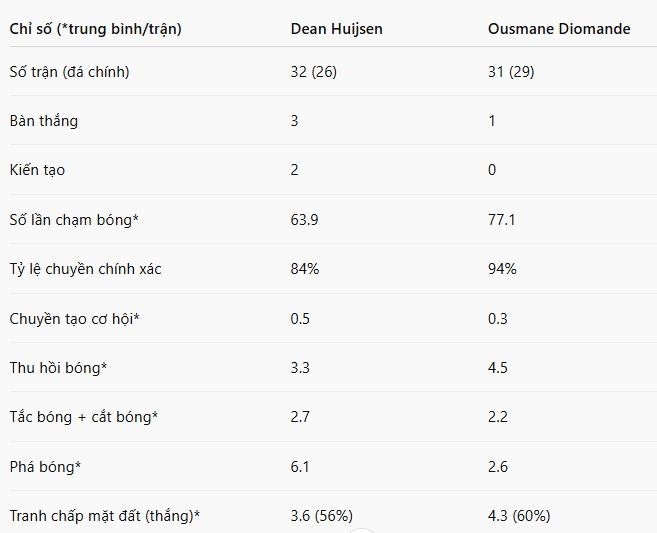Click the Ousmane Diomande column header
The height and width of the screenshot is (533, 657).
(x=559, y=29)
